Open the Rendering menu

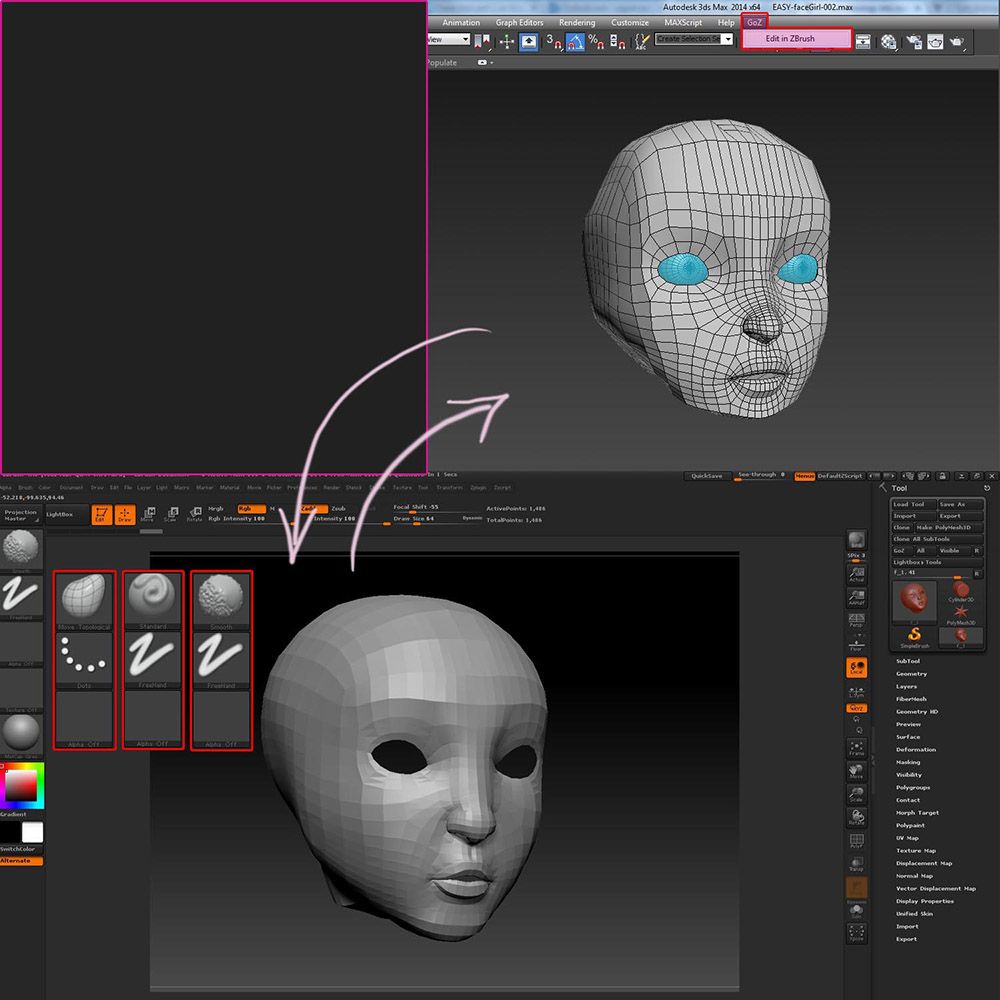click(x=577, y=22)
